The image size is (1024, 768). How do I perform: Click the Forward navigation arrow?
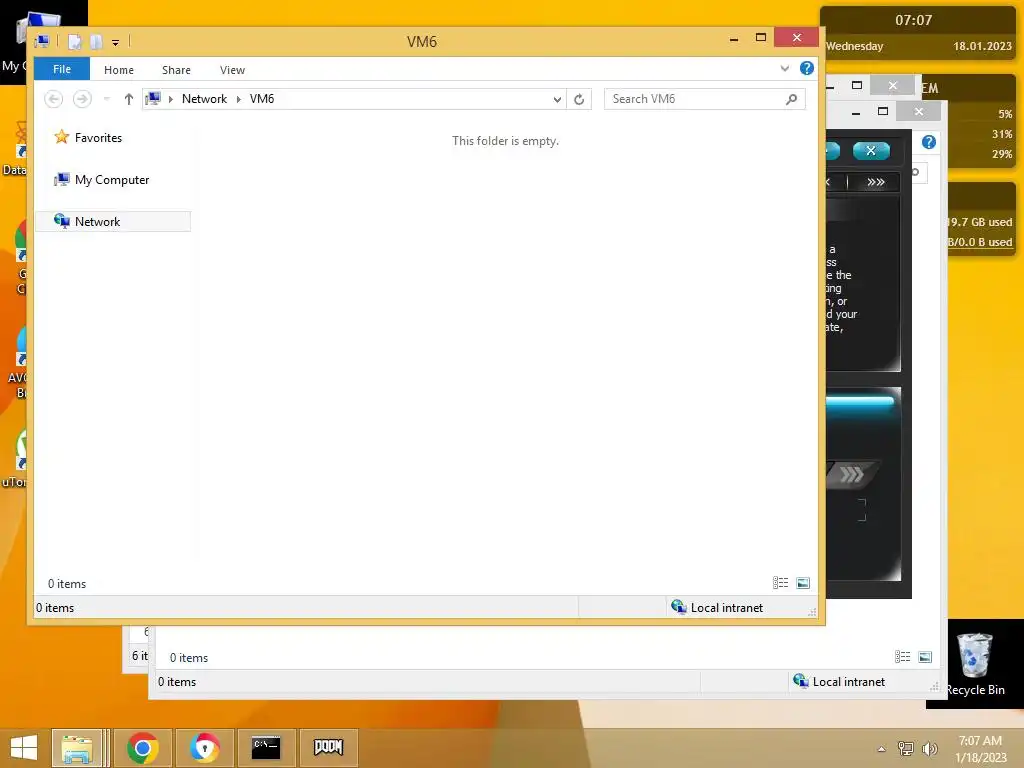pos(82,99)
